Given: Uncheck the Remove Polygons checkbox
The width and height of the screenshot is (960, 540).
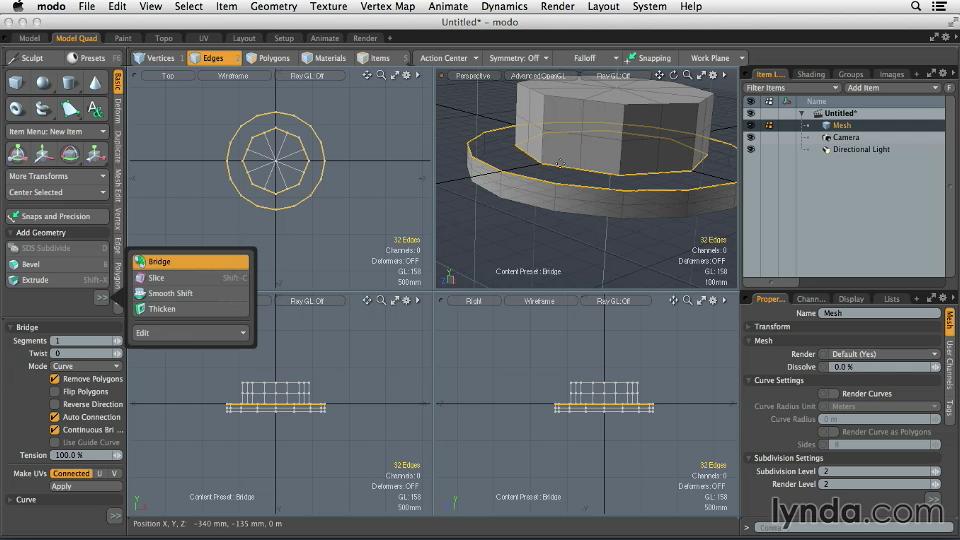Looking at the screenshot, I should tap(55, 379).
